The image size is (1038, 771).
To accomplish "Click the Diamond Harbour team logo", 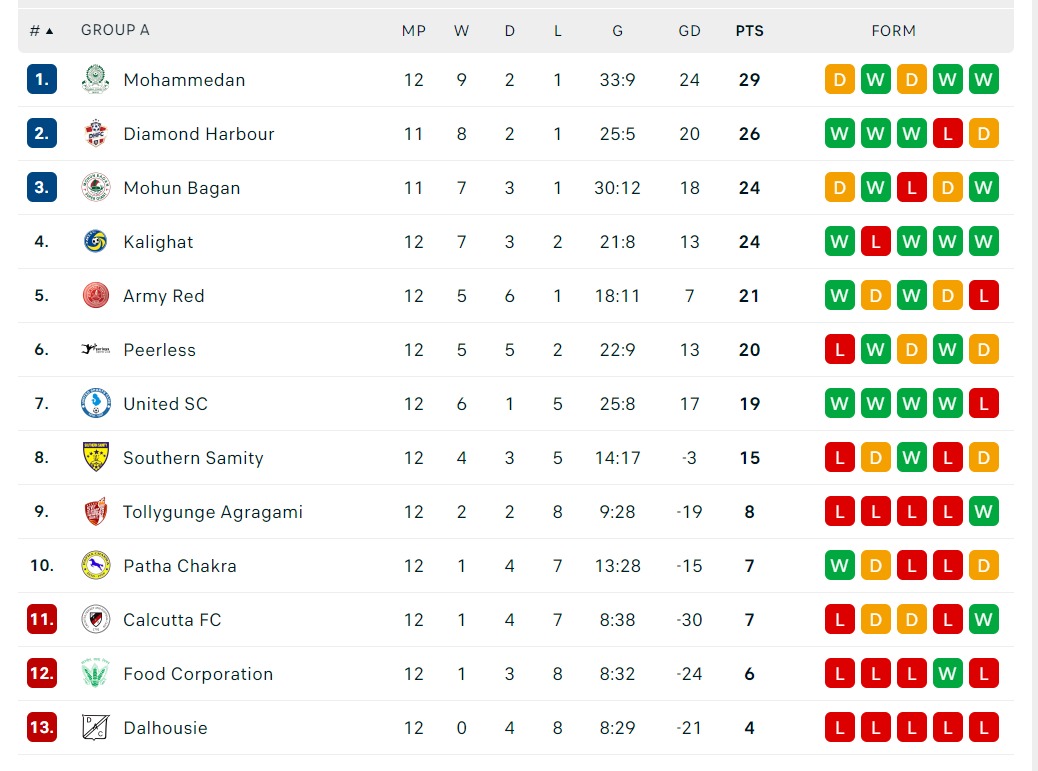I will click(96, 134).
